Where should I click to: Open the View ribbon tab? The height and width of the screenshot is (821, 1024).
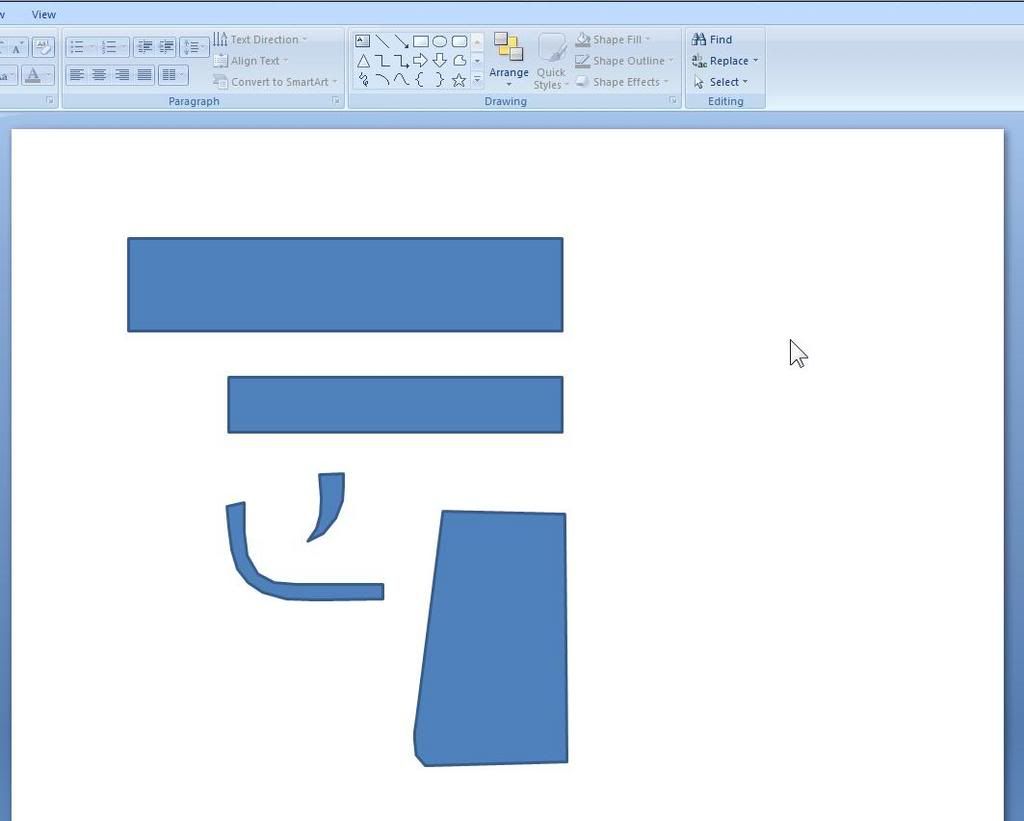pyautogui.click(x=44, y=14)
